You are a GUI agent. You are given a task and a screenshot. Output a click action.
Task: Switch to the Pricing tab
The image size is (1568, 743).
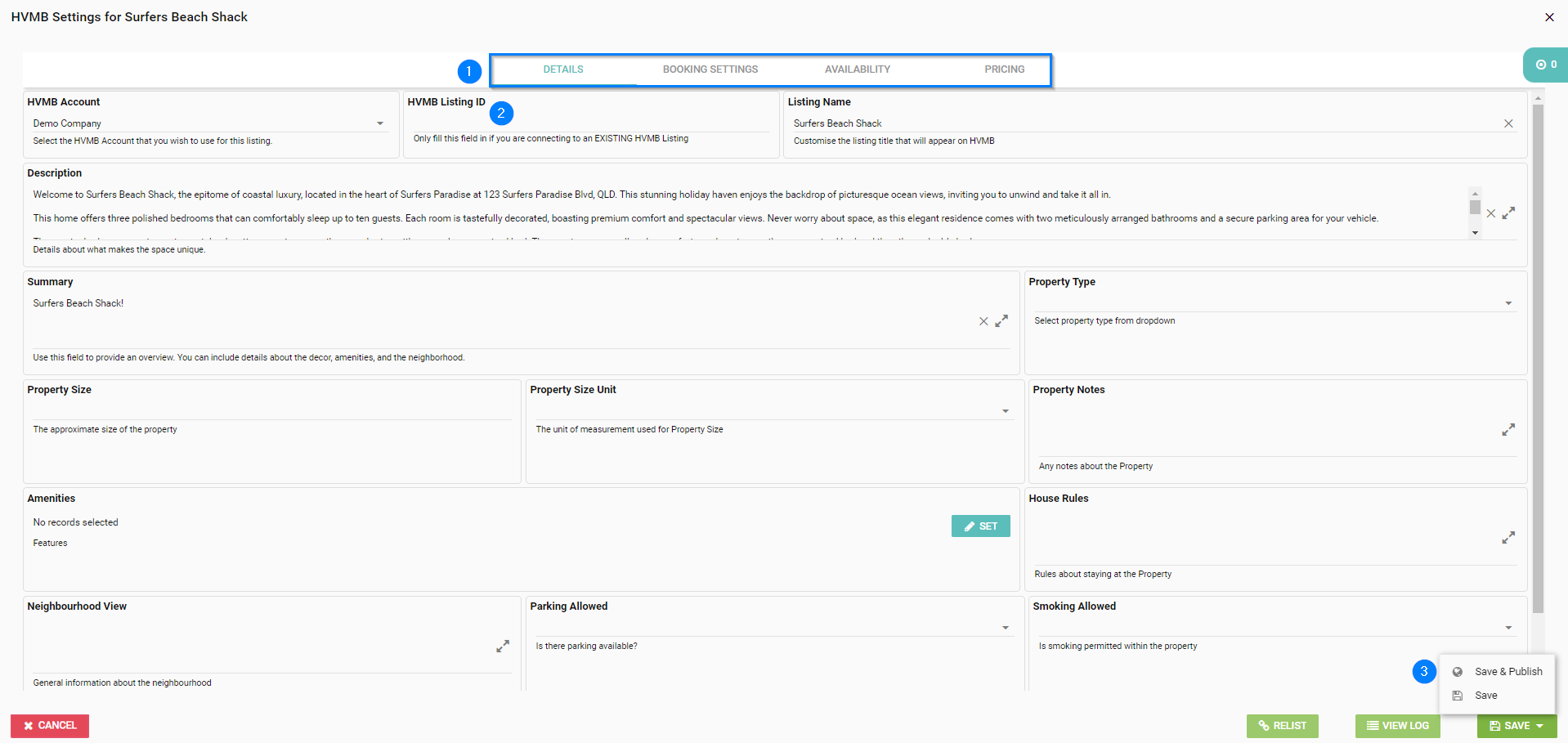click(x=1004, y=69)
